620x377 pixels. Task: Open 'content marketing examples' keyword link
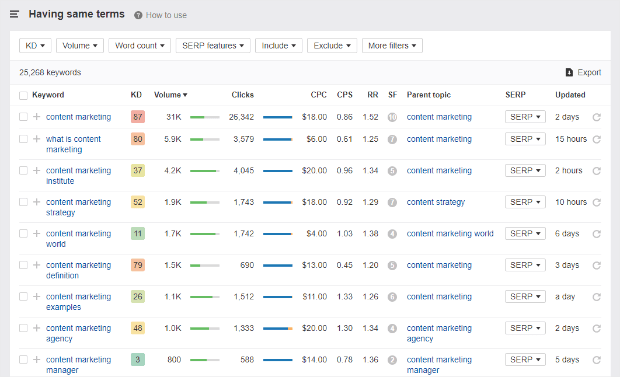78,301
